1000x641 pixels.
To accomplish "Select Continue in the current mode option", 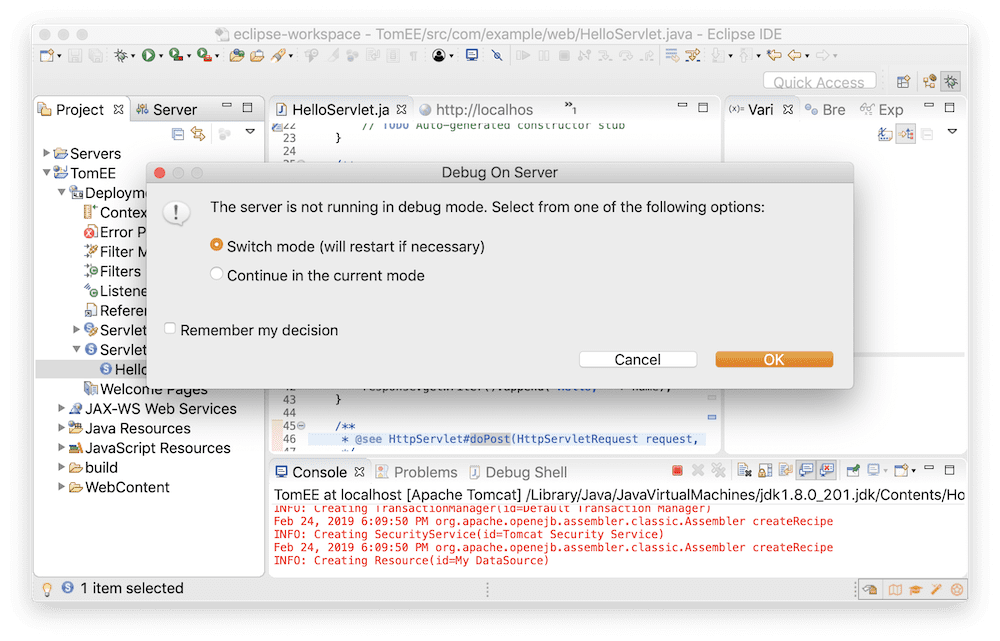I will point(217,274).
